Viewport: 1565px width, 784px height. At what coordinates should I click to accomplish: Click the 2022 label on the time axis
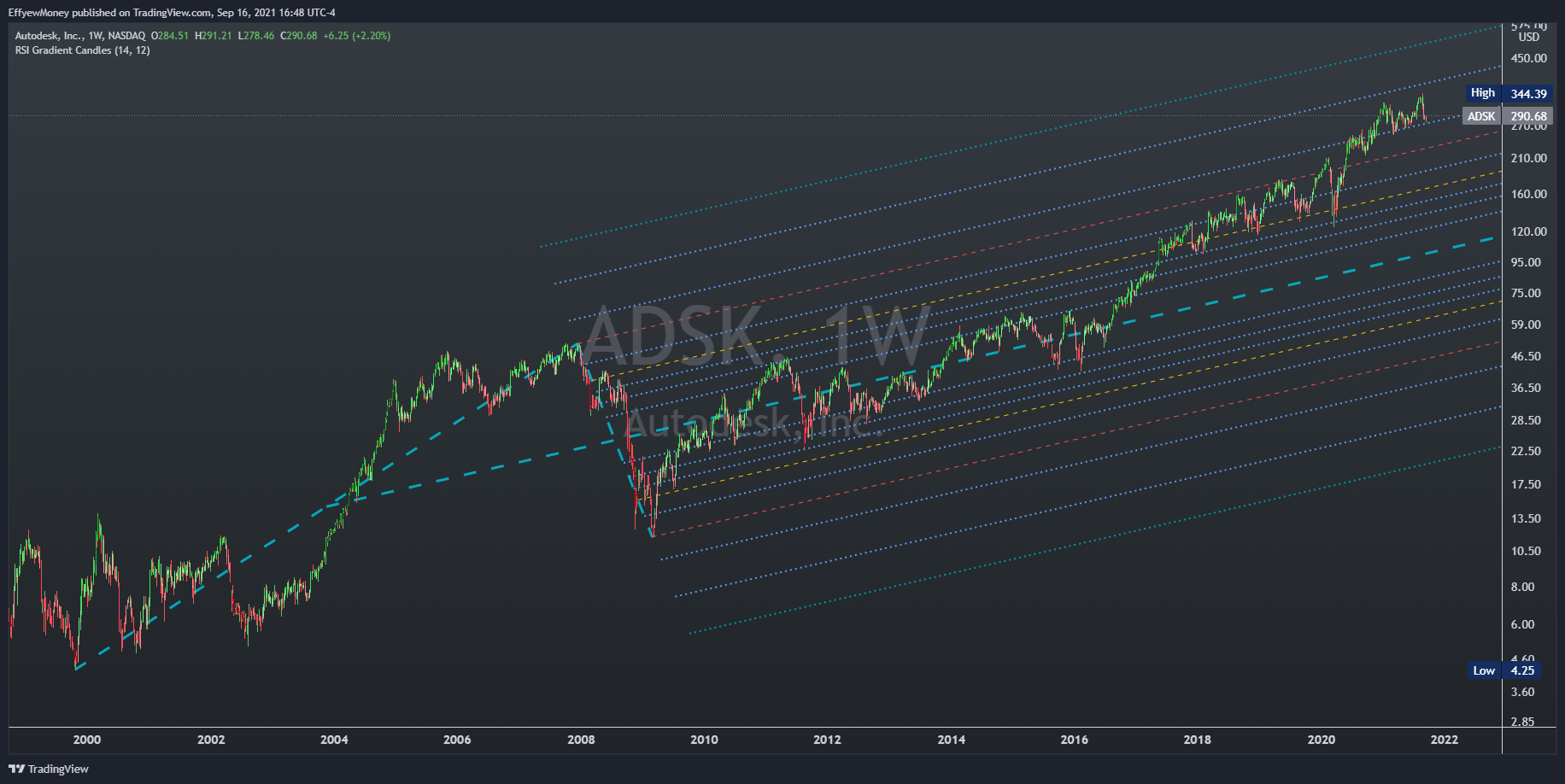[x=1445, y=740]
